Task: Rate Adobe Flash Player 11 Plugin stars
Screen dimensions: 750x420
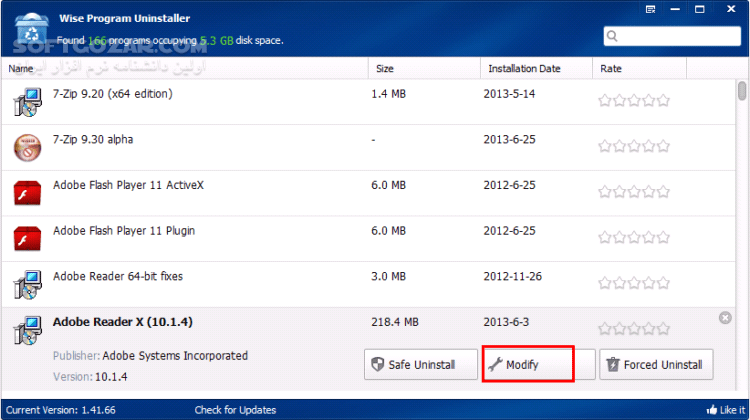Action: (634, 237)
